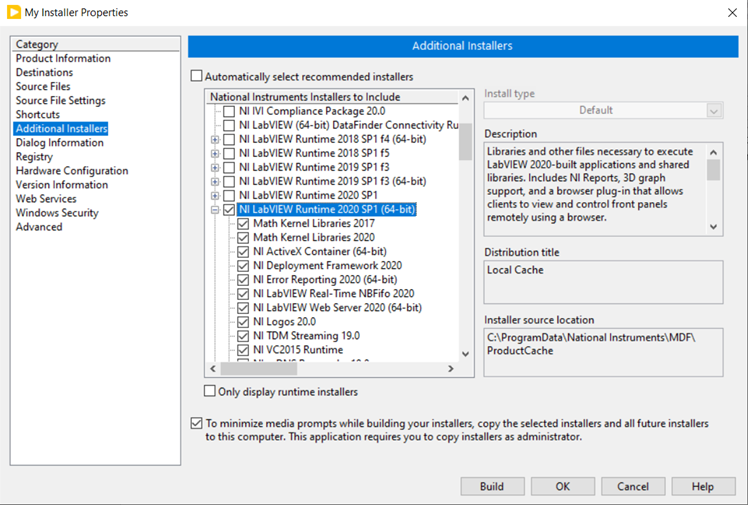Click the Distribution title field
The image size is (748, 505).
click(603, 282)
